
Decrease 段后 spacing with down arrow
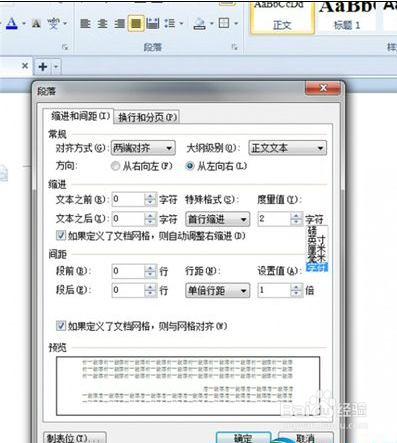point(151,294)
